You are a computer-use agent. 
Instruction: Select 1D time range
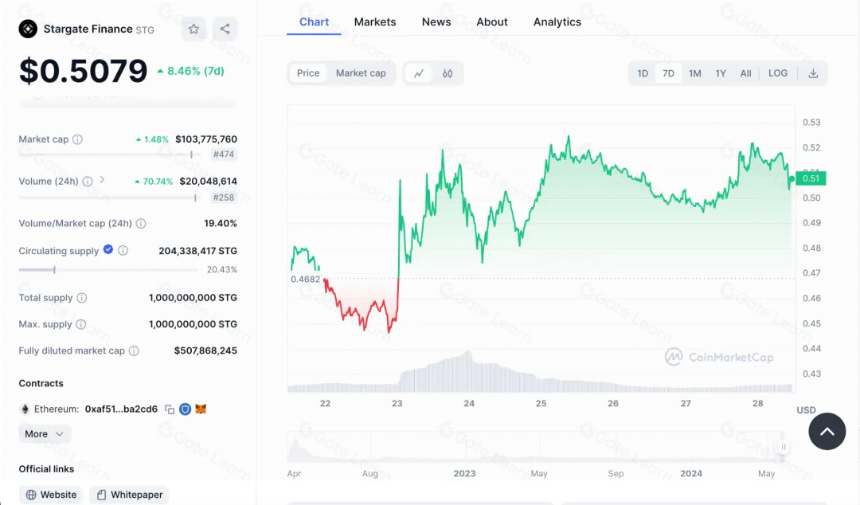(x=643, y=73)
